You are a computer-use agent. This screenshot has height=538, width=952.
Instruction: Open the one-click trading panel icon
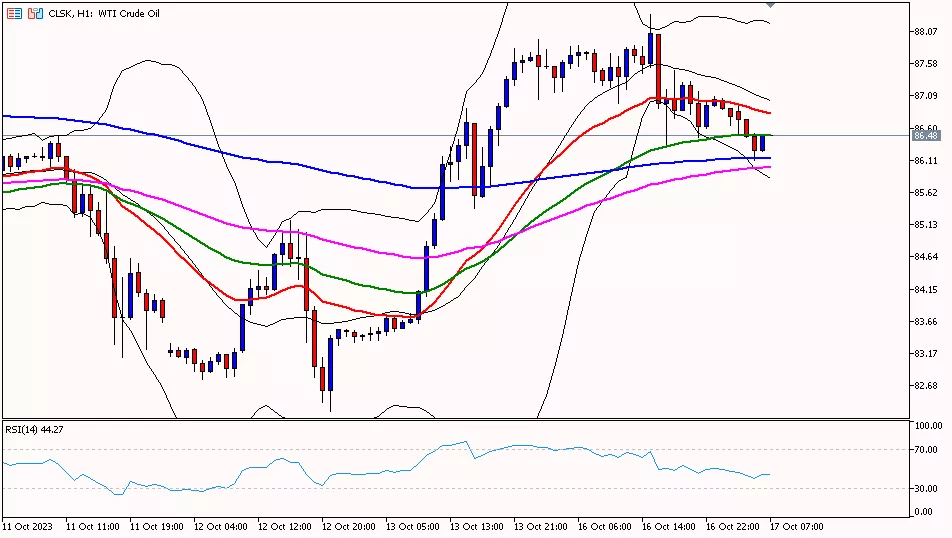35,13
